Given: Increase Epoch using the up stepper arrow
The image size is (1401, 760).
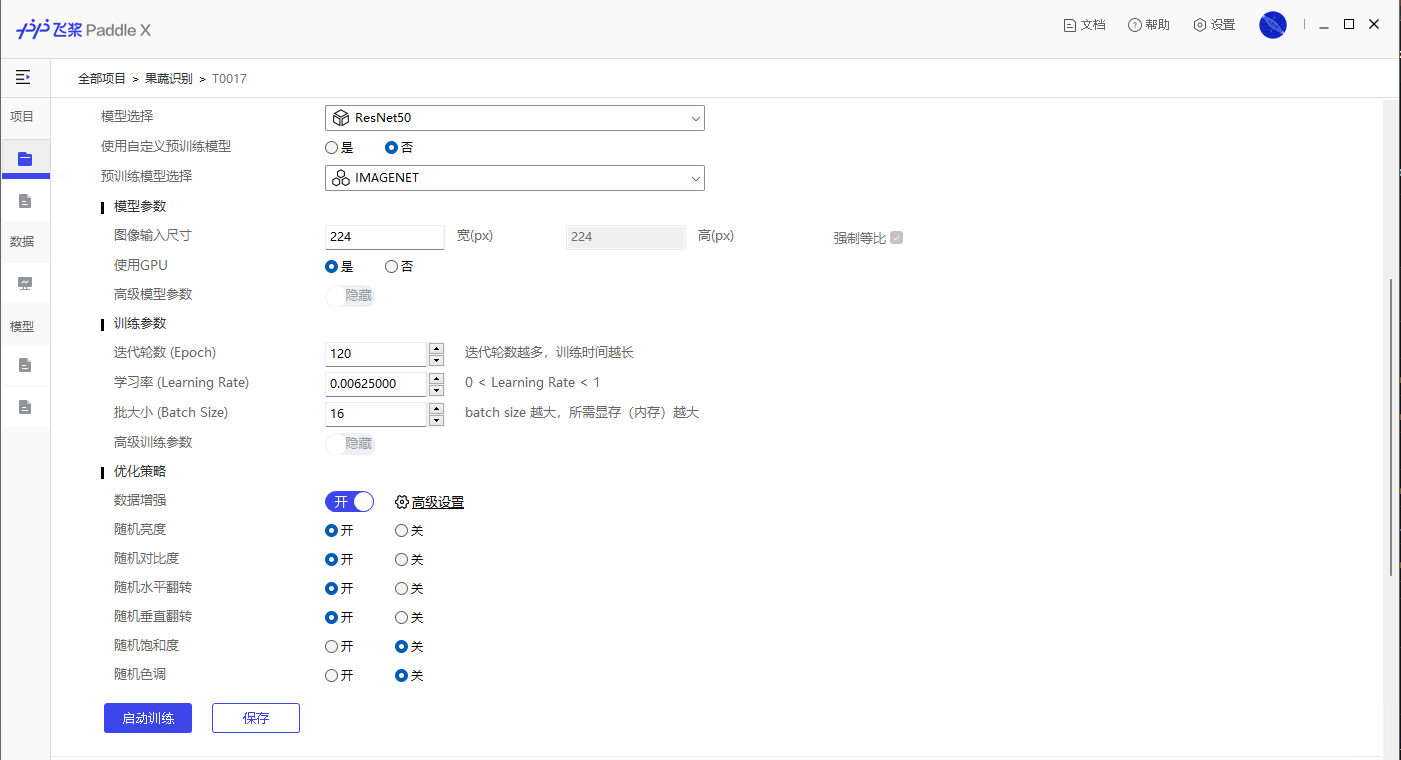Looking at the screenshot, I should click(436, 348).
